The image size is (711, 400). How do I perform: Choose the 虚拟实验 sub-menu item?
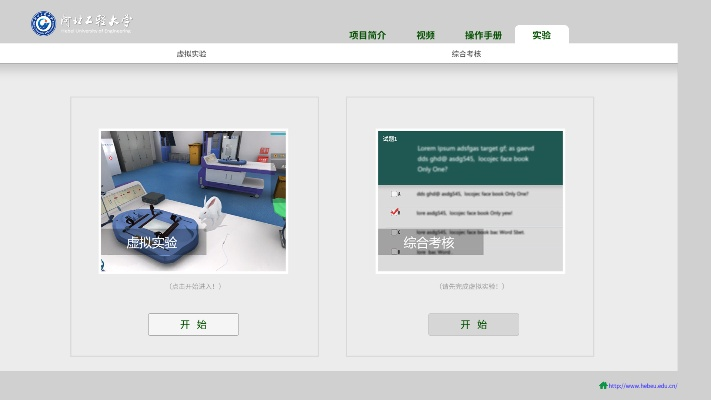191,54
